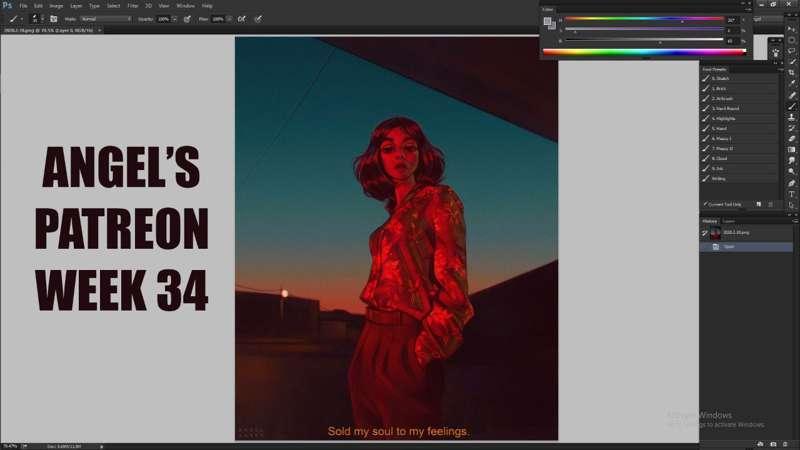Enable pressure for size icon
800x450 pixels.
(x=258, y=19)
